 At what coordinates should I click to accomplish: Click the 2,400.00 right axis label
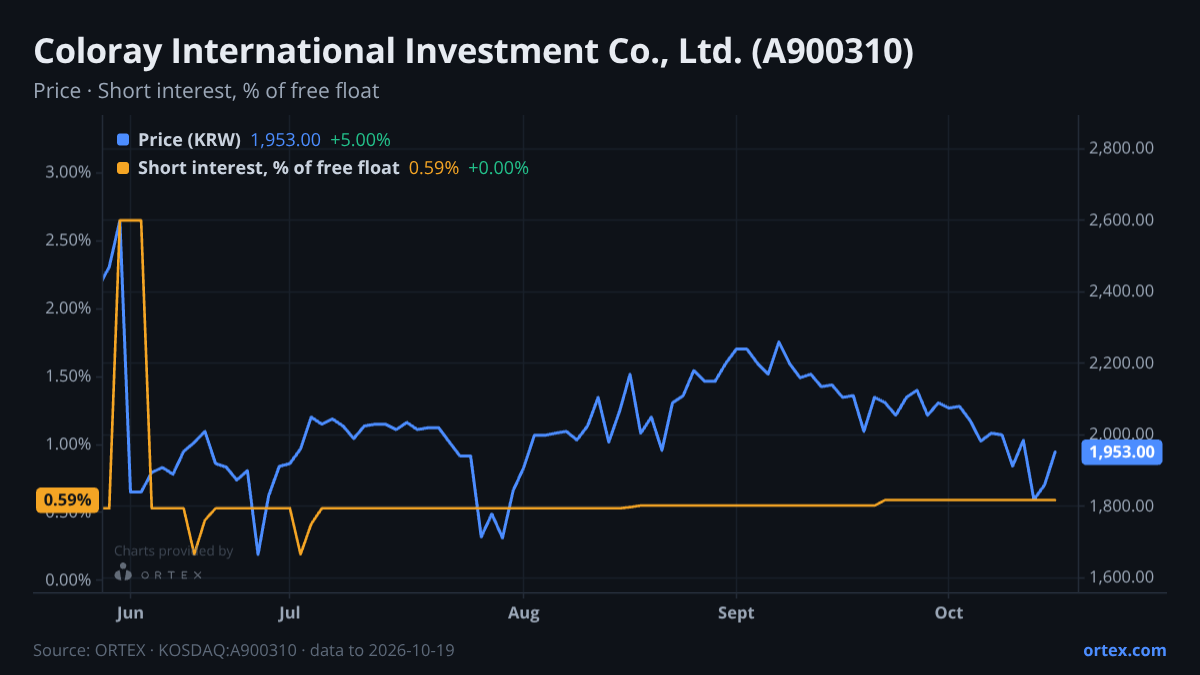(1121, 291)
